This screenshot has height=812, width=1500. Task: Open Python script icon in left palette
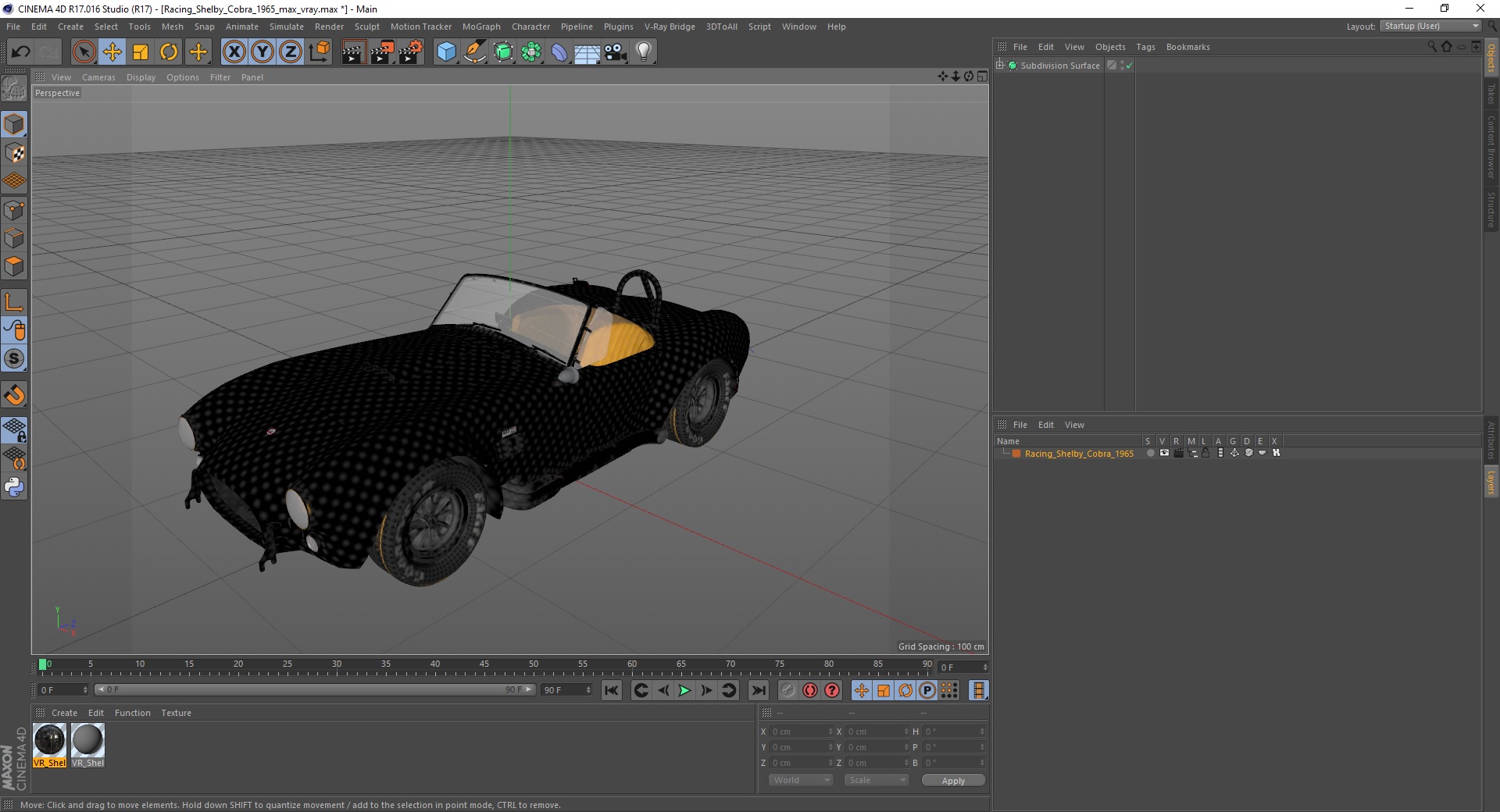(x=14, y=487)
